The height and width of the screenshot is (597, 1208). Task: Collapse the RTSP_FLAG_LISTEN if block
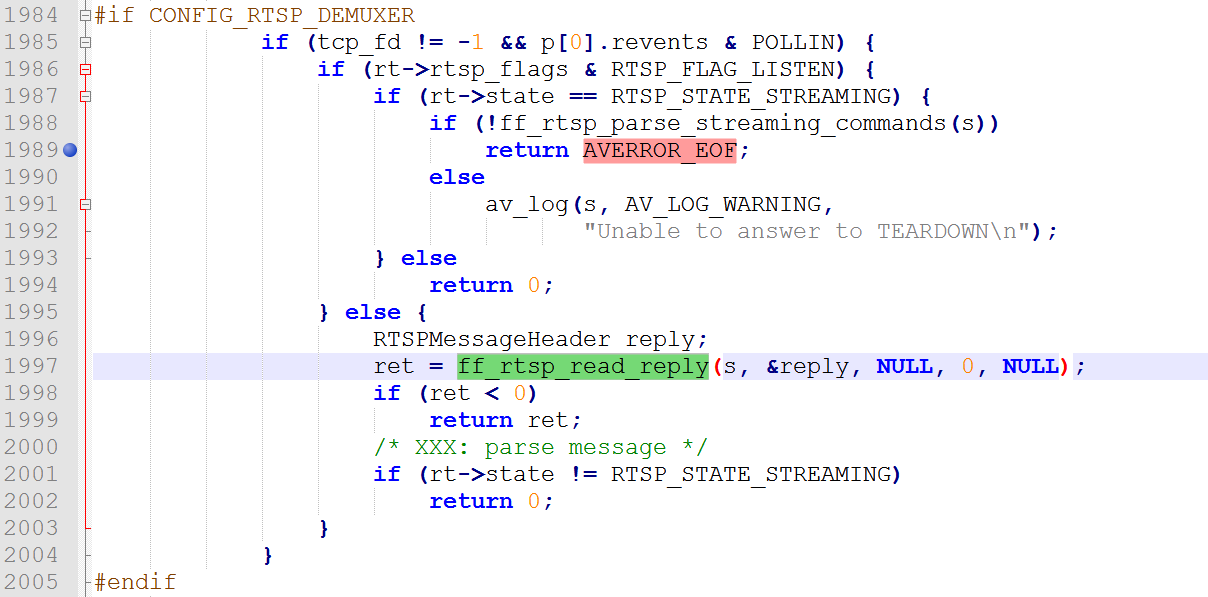tap(86, 69)
